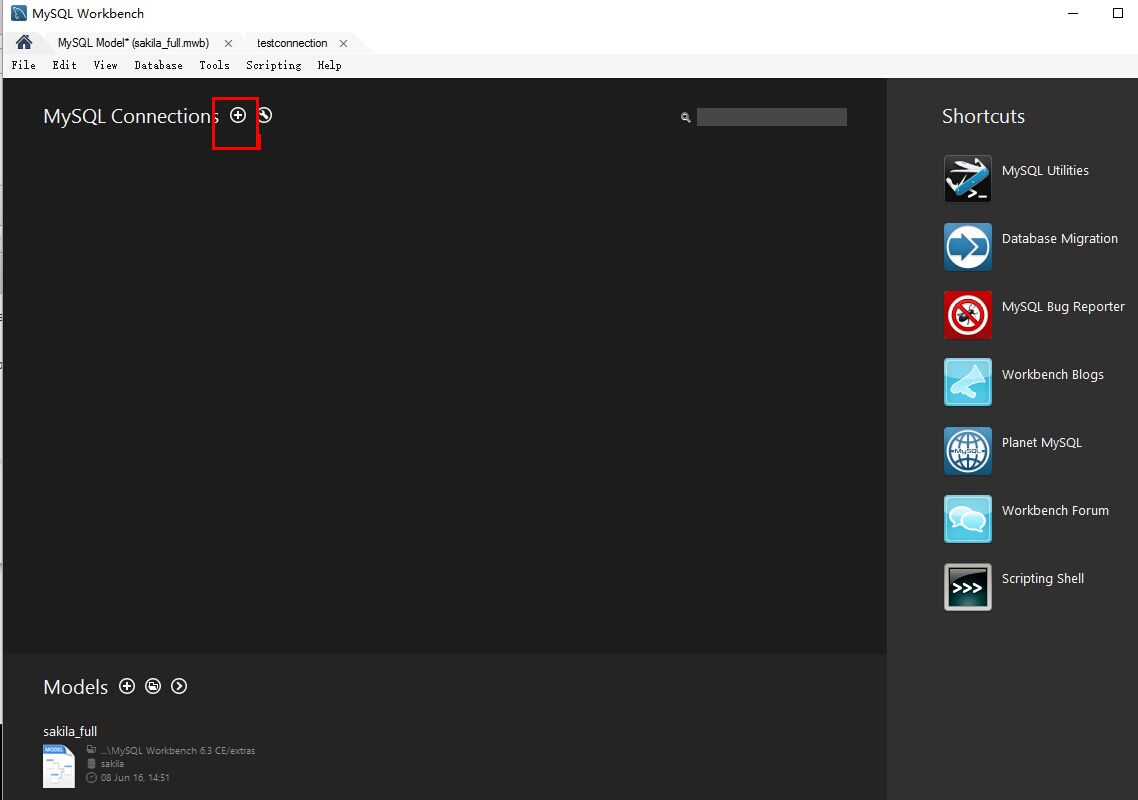Go to the Home tab icon
The height and width of the screenshot is (800, 1138).
click(24, 43)
